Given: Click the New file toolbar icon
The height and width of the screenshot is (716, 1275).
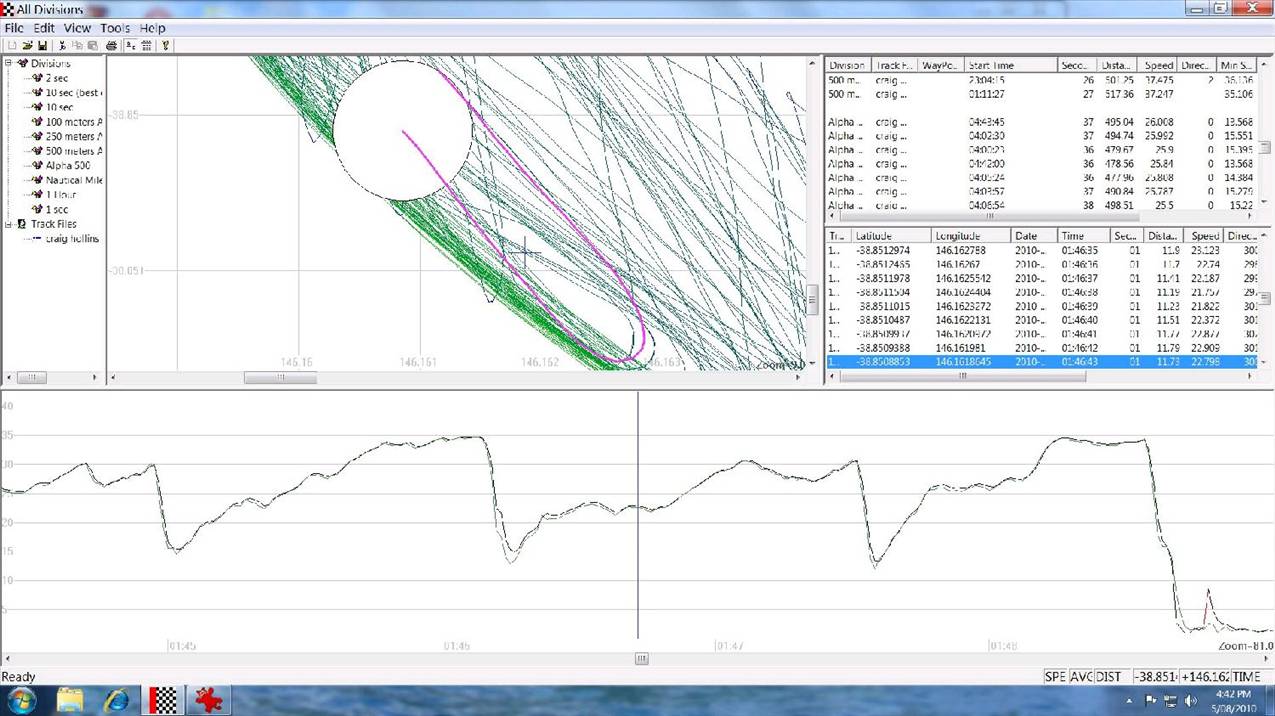Looking at the screenshot, I should pyautogui.click(x=12, y=45).
